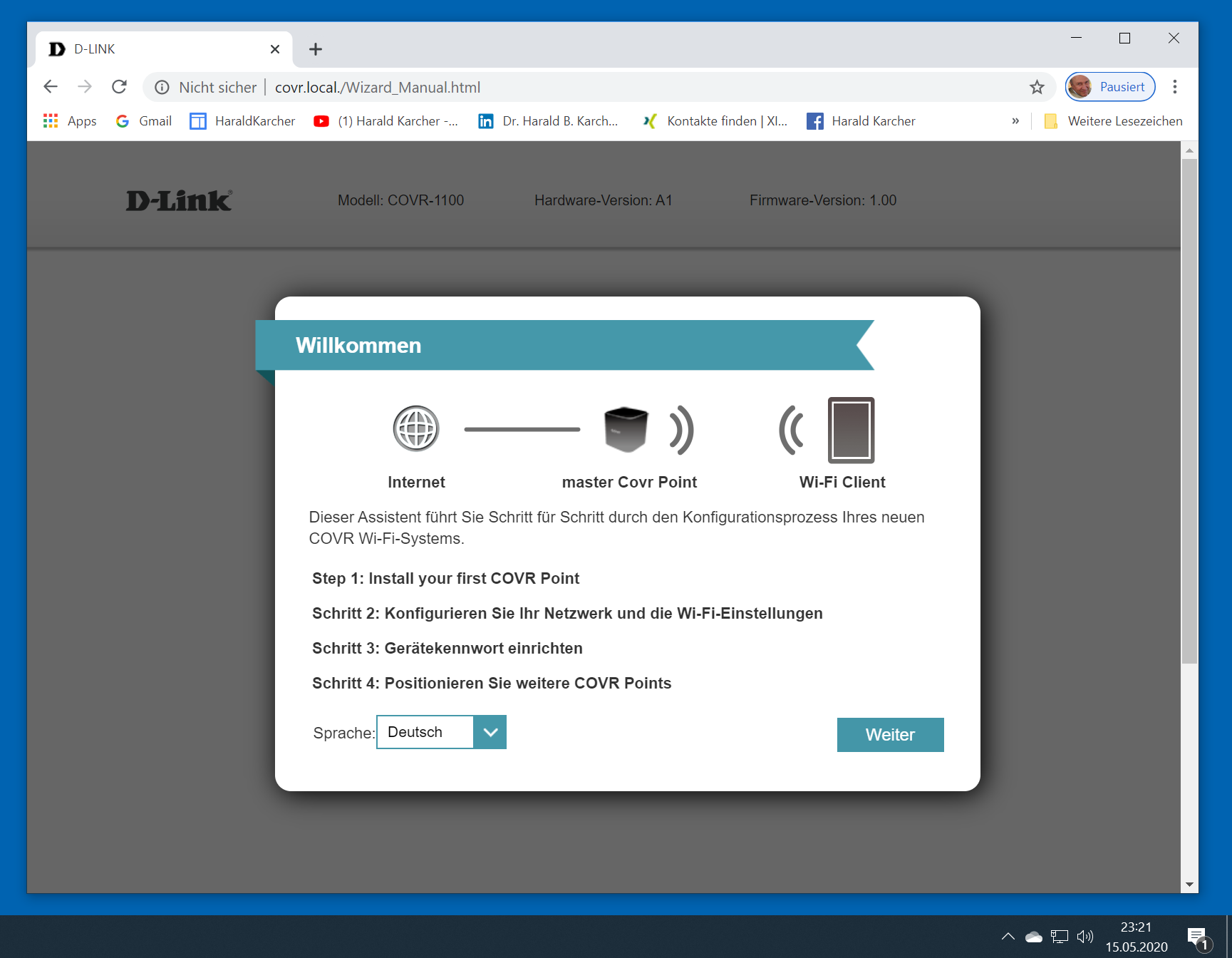Show hidden system tray icons
This screenshot has width=1232, height=958.
pos(1008,937)
